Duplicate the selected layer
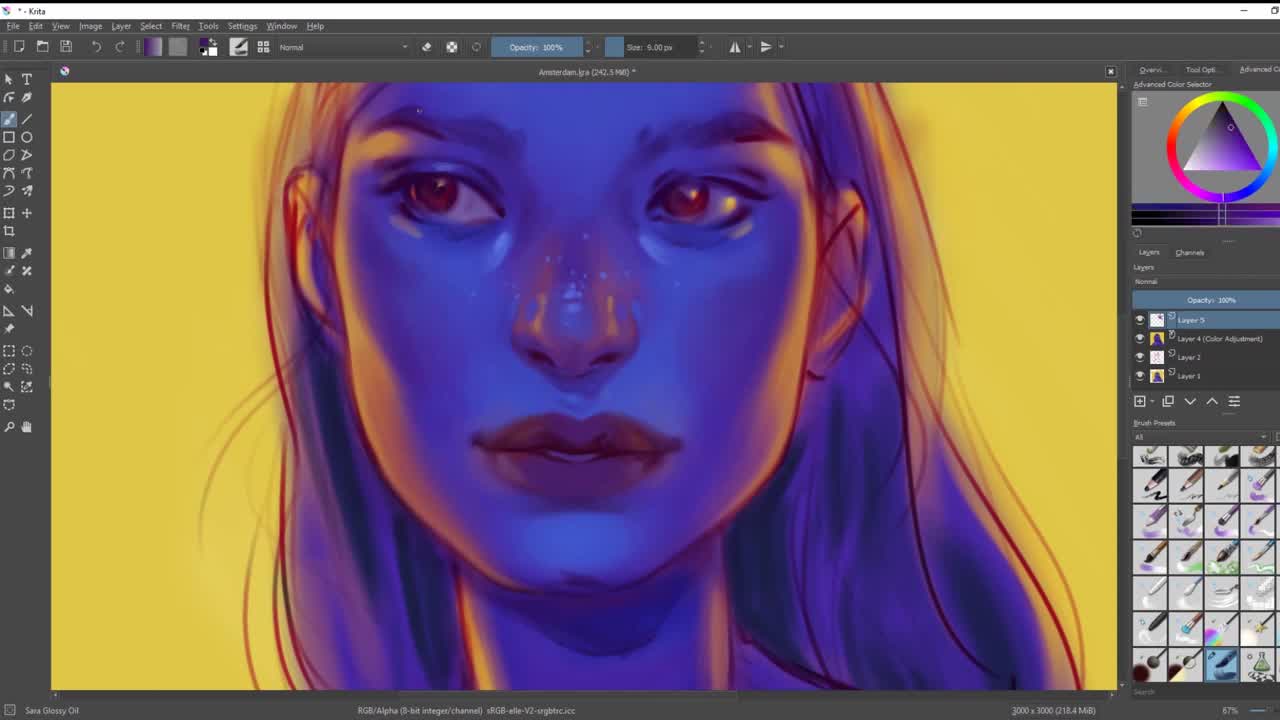Viewport: 1280px width, 720px height. [x=1168, y=401]
